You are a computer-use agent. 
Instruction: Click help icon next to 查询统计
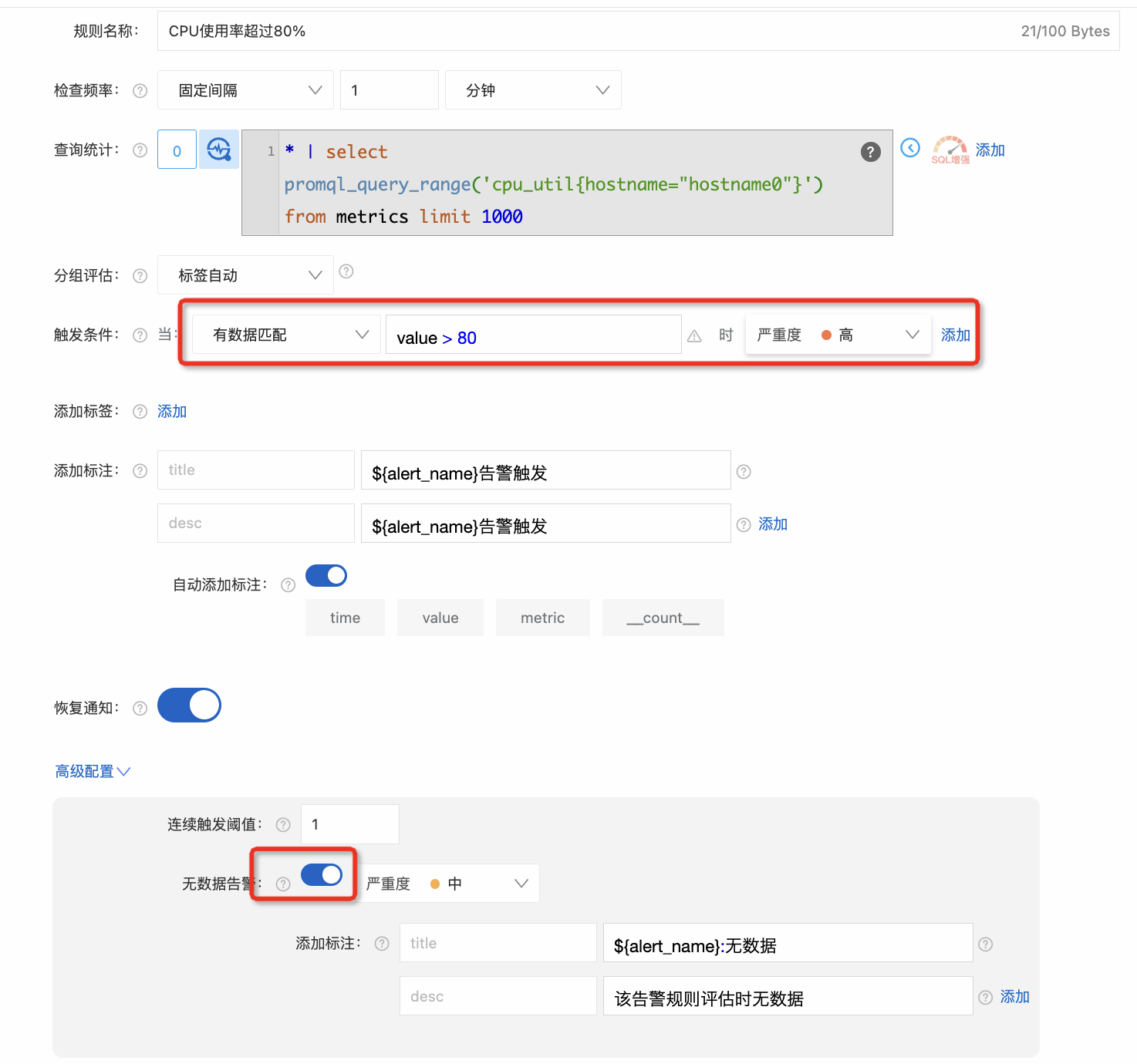coord(140,150)
